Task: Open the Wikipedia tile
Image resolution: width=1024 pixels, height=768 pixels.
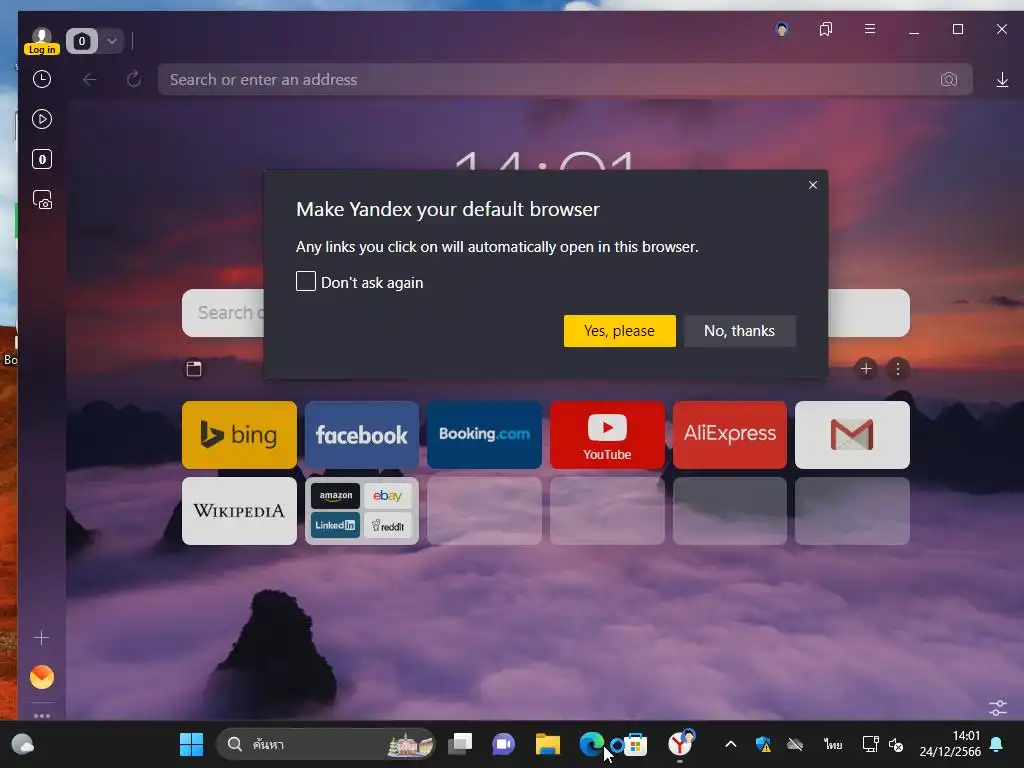Action: [x=239, y=511]
